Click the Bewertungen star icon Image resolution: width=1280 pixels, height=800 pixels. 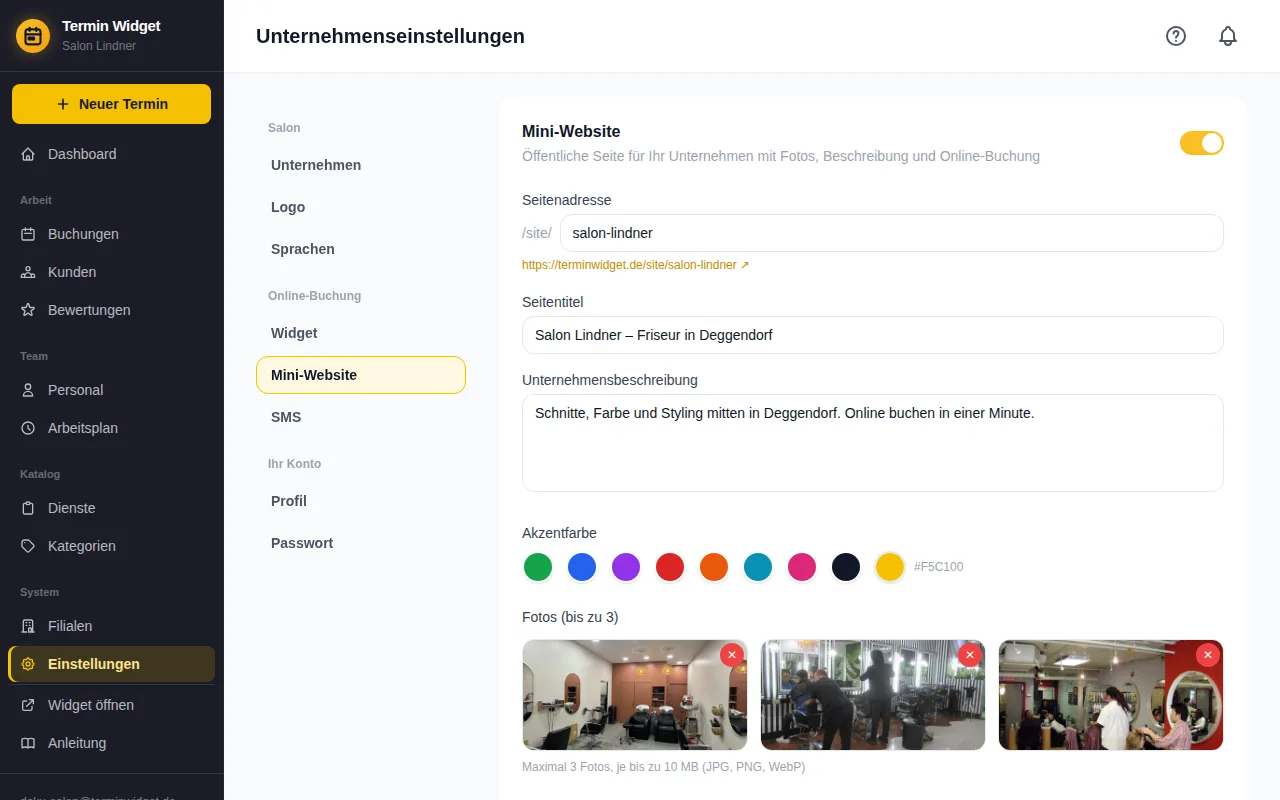(28, 310)
